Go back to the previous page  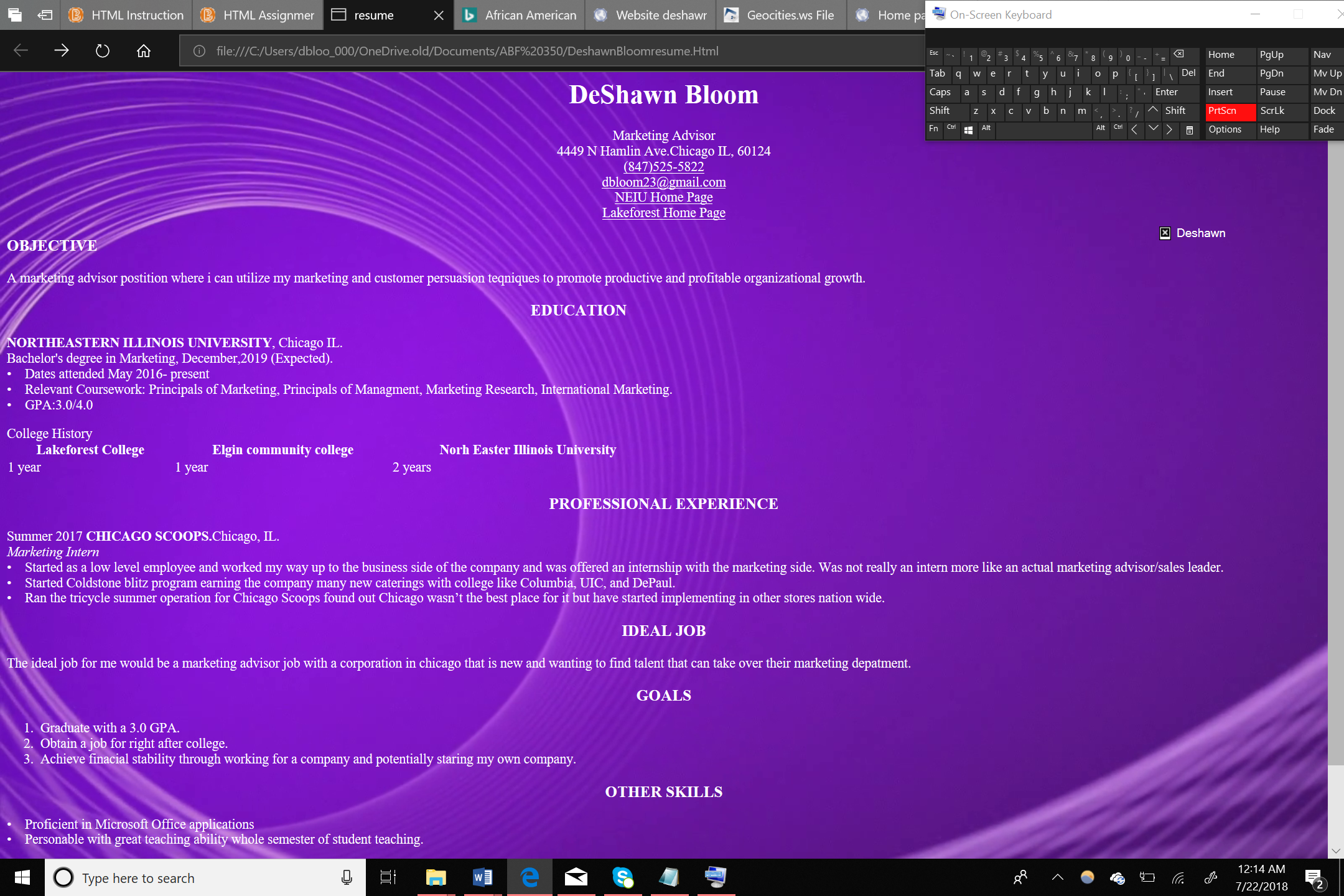coord(21,51)
